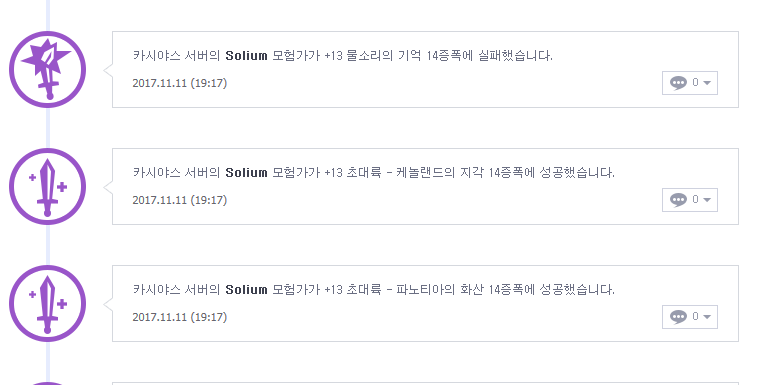Click the comment bubble icon in the 파노티아의 화산 entry
The width and height of the screenshot is (761, 385).
tap(678, 317)
